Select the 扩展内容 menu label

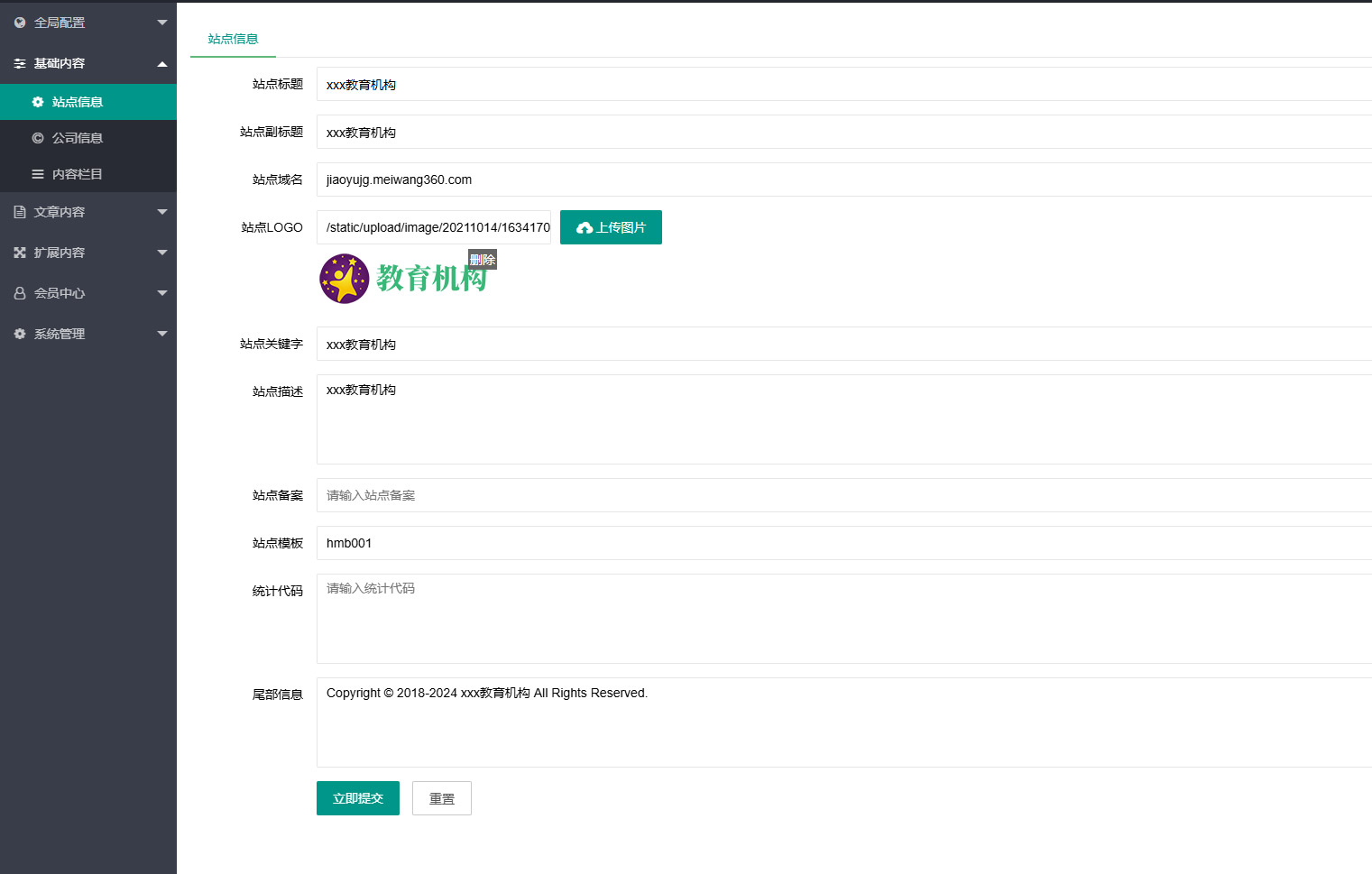point(60,253)
